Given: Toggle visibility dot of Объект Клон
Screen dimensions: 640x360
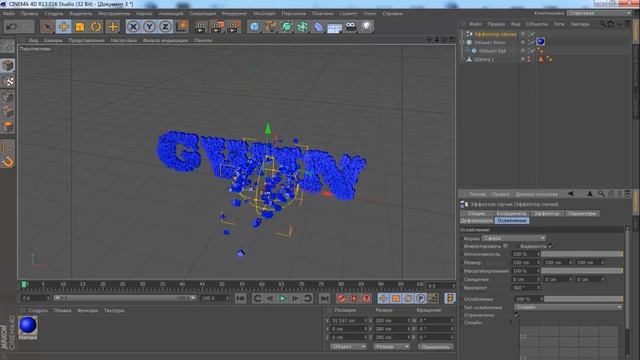Looking at the screenshot, I should point(523,42).
